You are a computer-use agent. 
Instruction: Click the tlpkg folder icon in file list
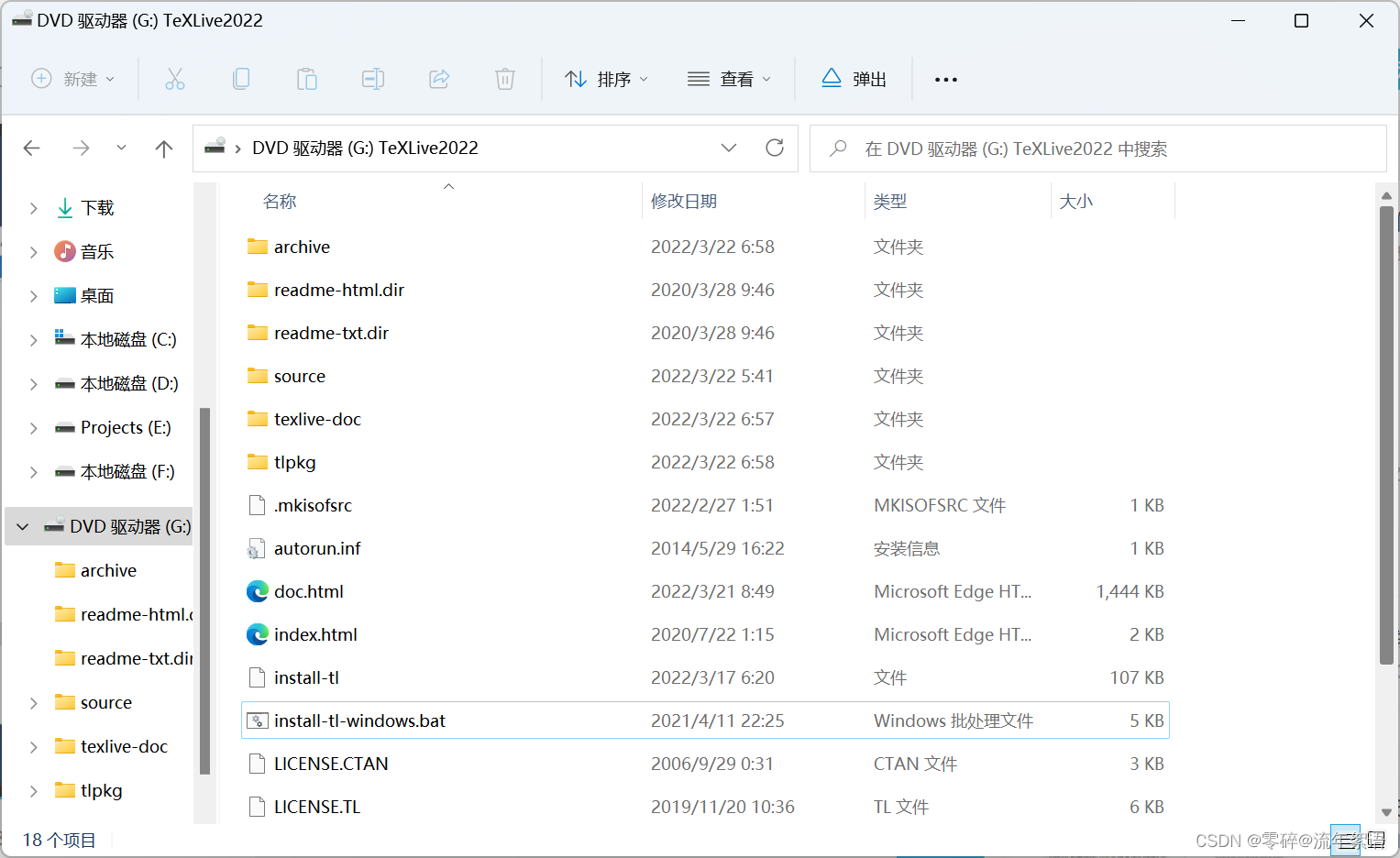click(x=258, y=462)
